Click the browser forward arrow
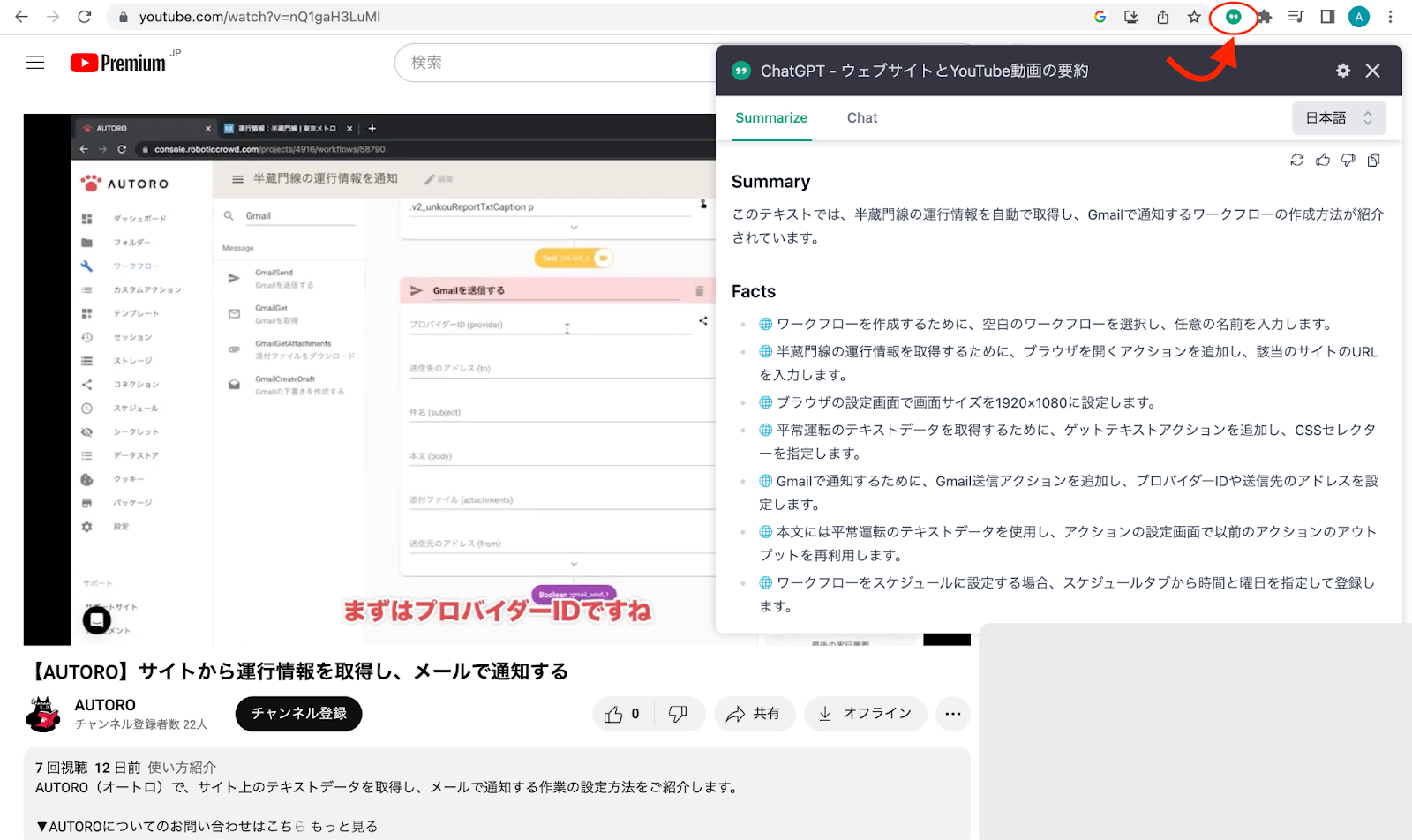 pyautogui.click(x=53, y=17)
